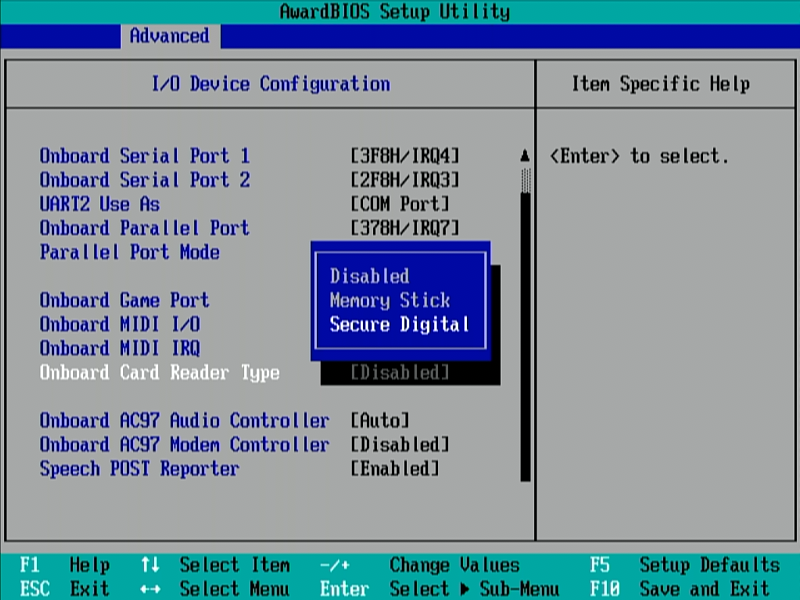Click the F5 Setup Defaults legend

[x=685, y=565]
